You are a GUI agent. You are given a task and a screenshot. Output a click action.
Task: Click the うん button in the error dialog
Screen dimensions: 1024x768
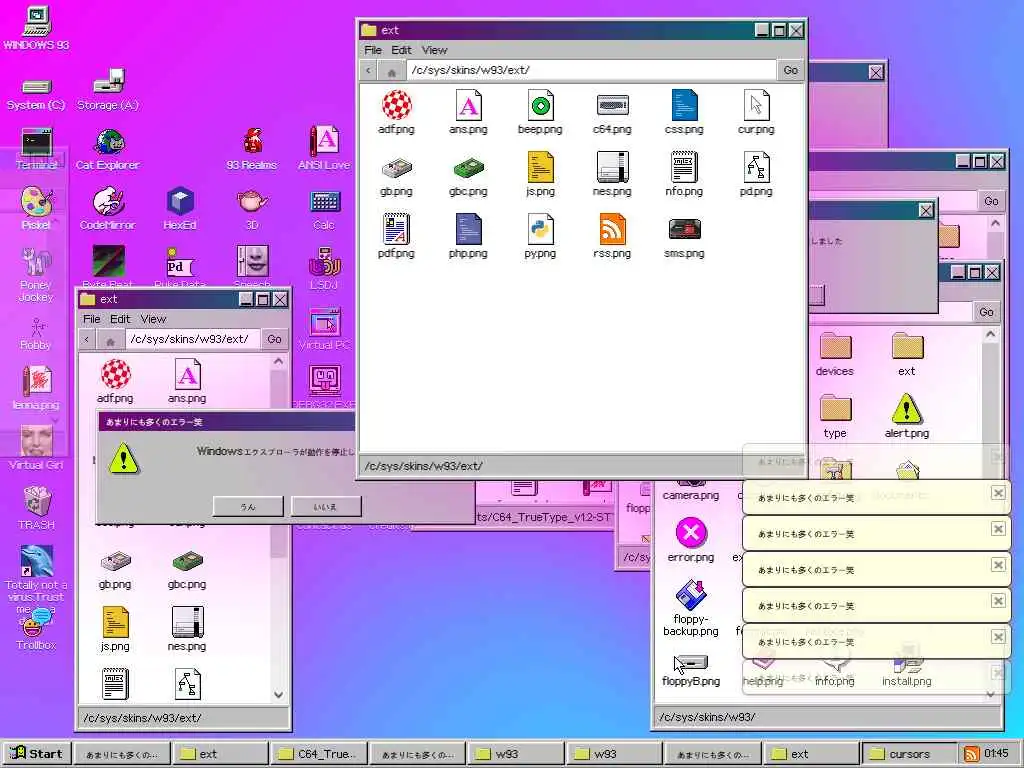tap(248, 507)
